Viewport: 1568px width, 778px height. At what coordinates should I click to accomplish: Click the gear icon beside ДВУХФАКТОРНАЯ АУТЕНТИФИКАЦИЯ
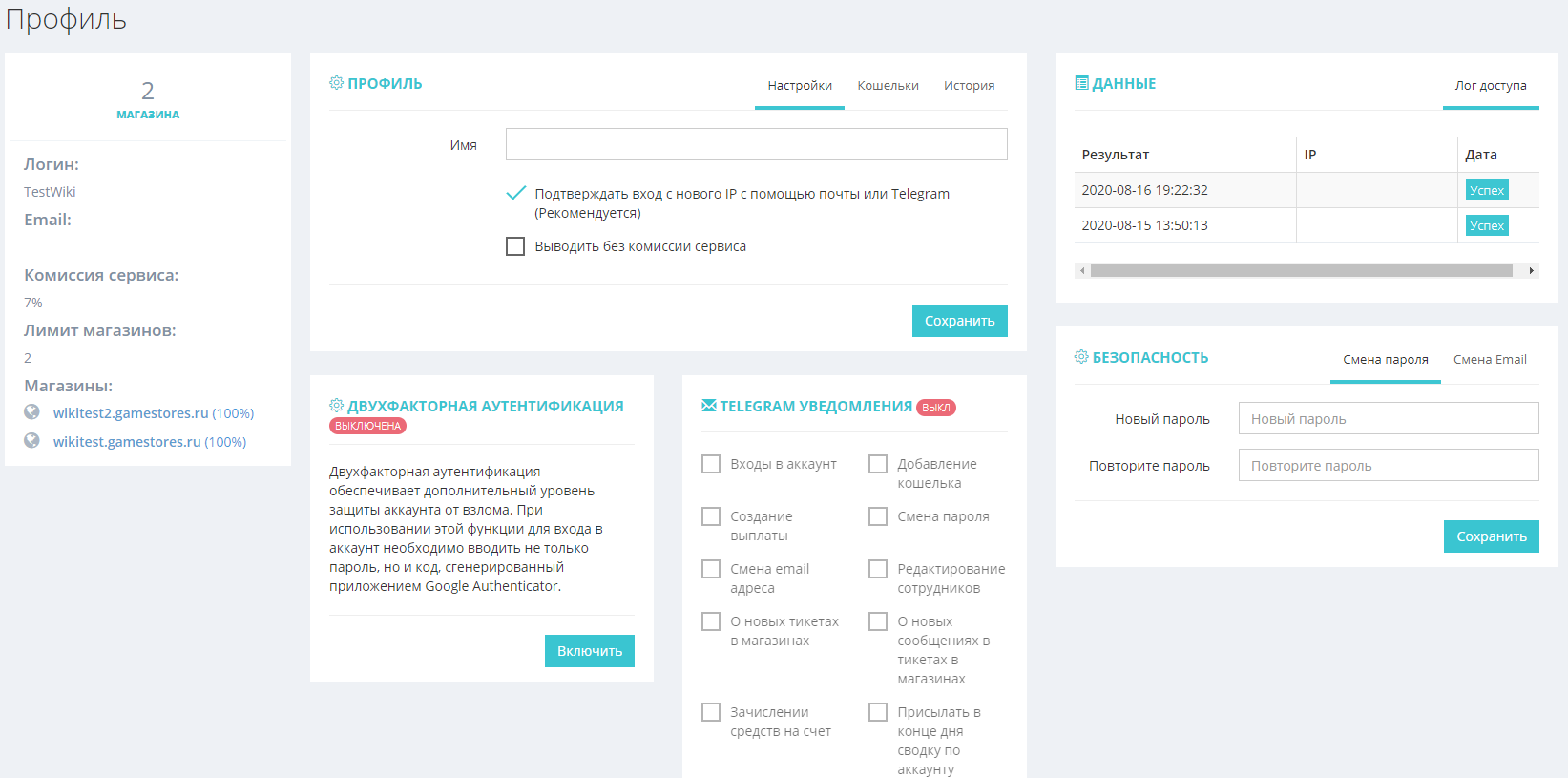tap(336, 406)
